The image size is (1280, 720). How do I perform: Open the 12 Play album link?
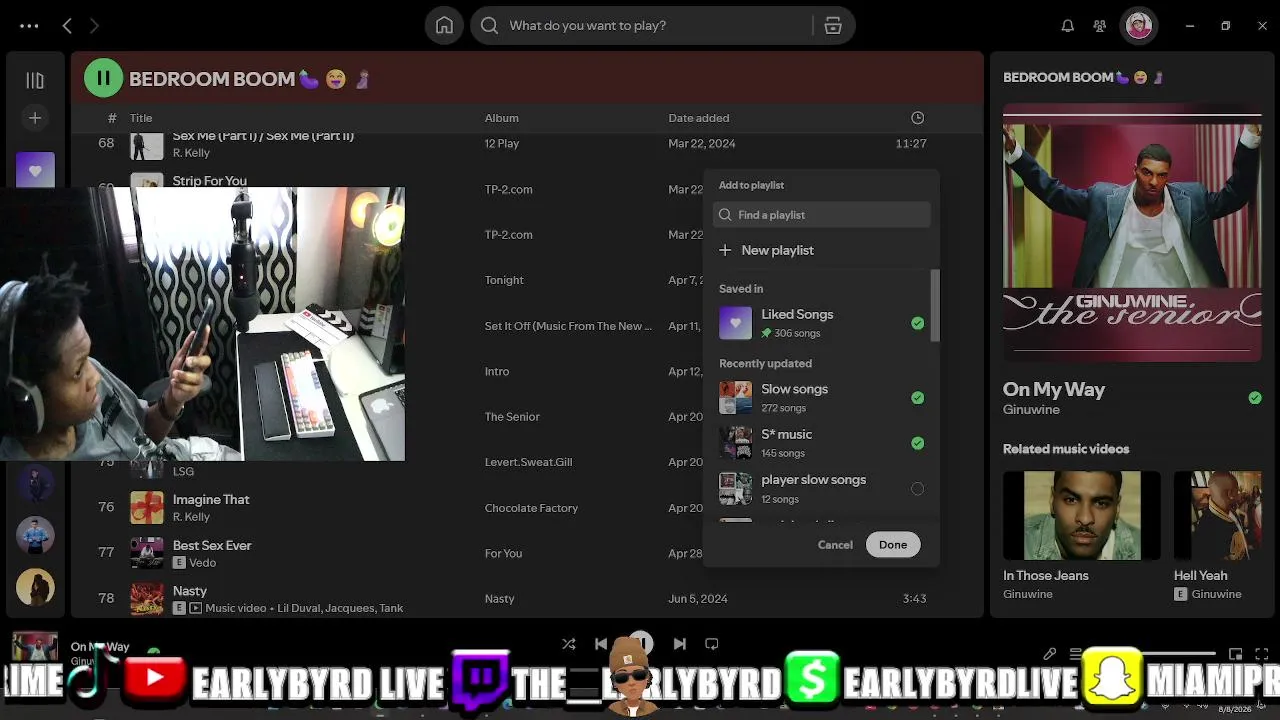[x=502, y=144]
